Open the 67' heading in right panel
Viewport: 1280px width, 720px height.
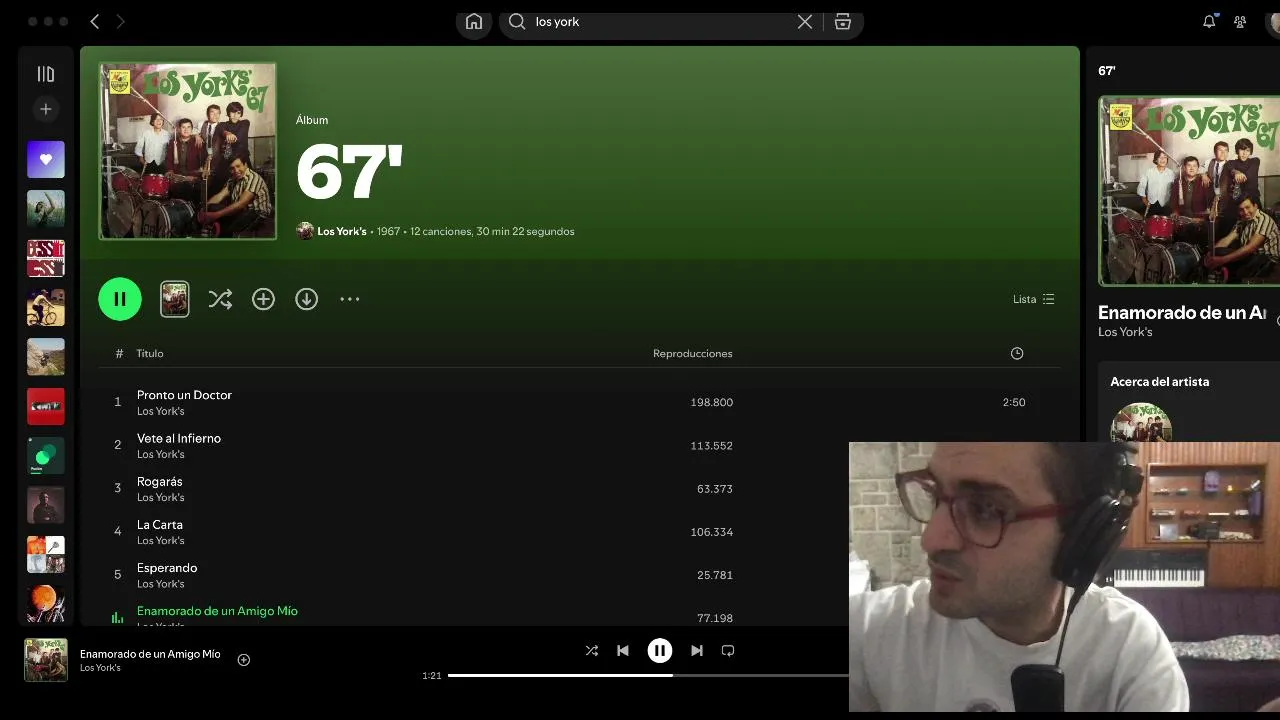(x=1107, y=71)
